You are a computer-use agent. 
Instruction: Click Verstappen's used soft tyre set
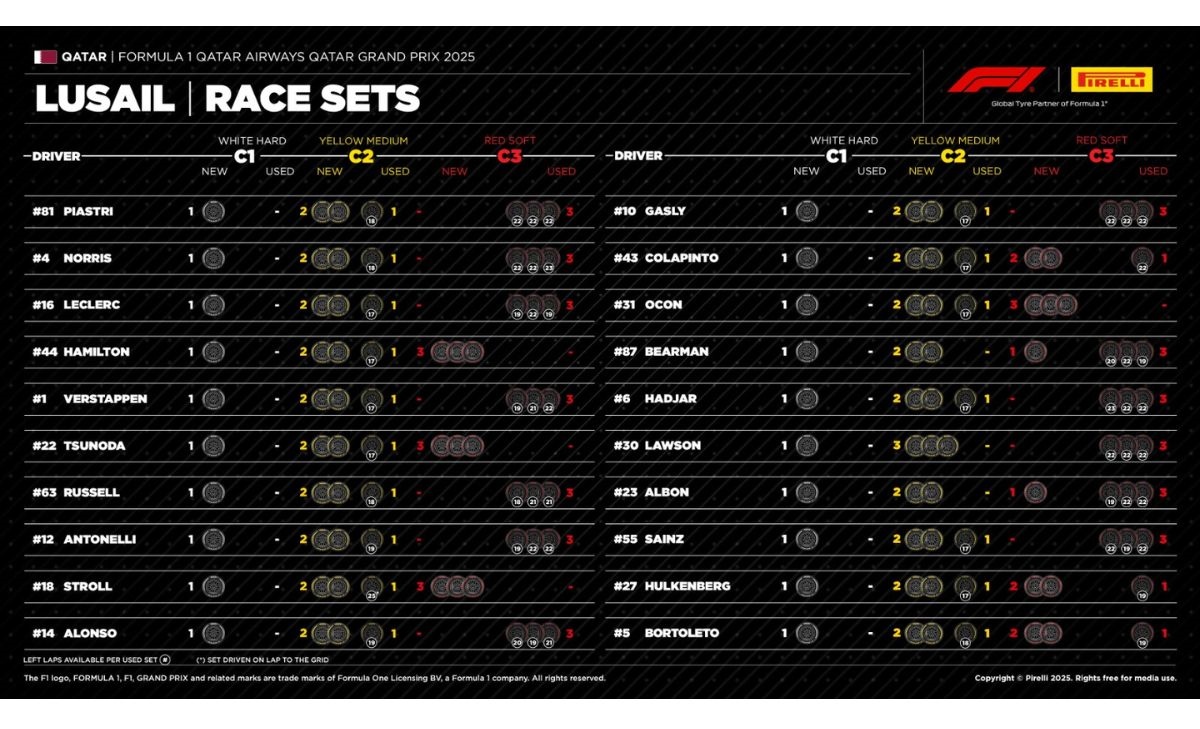coord(532,399)
